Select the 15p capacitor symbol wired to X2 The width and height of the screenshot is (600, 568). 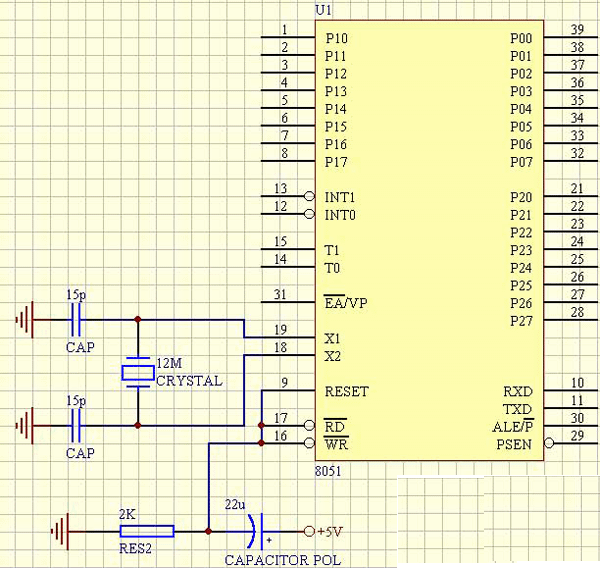pos(78,426)
